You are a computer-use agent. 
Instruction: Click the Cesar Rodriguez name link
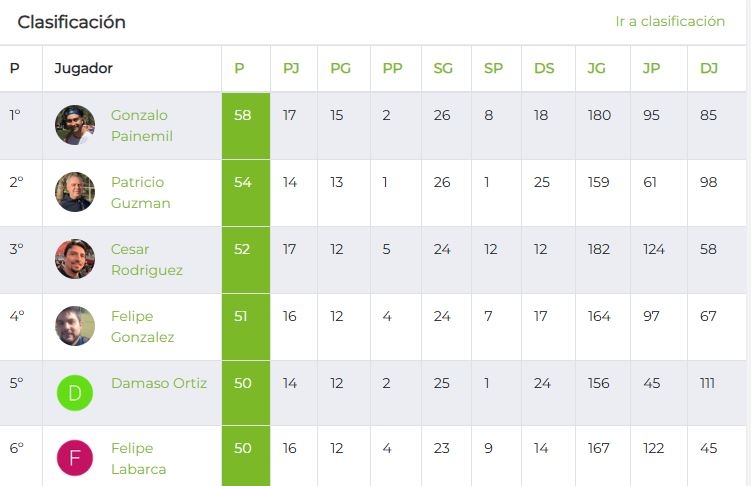coord(147,260)
